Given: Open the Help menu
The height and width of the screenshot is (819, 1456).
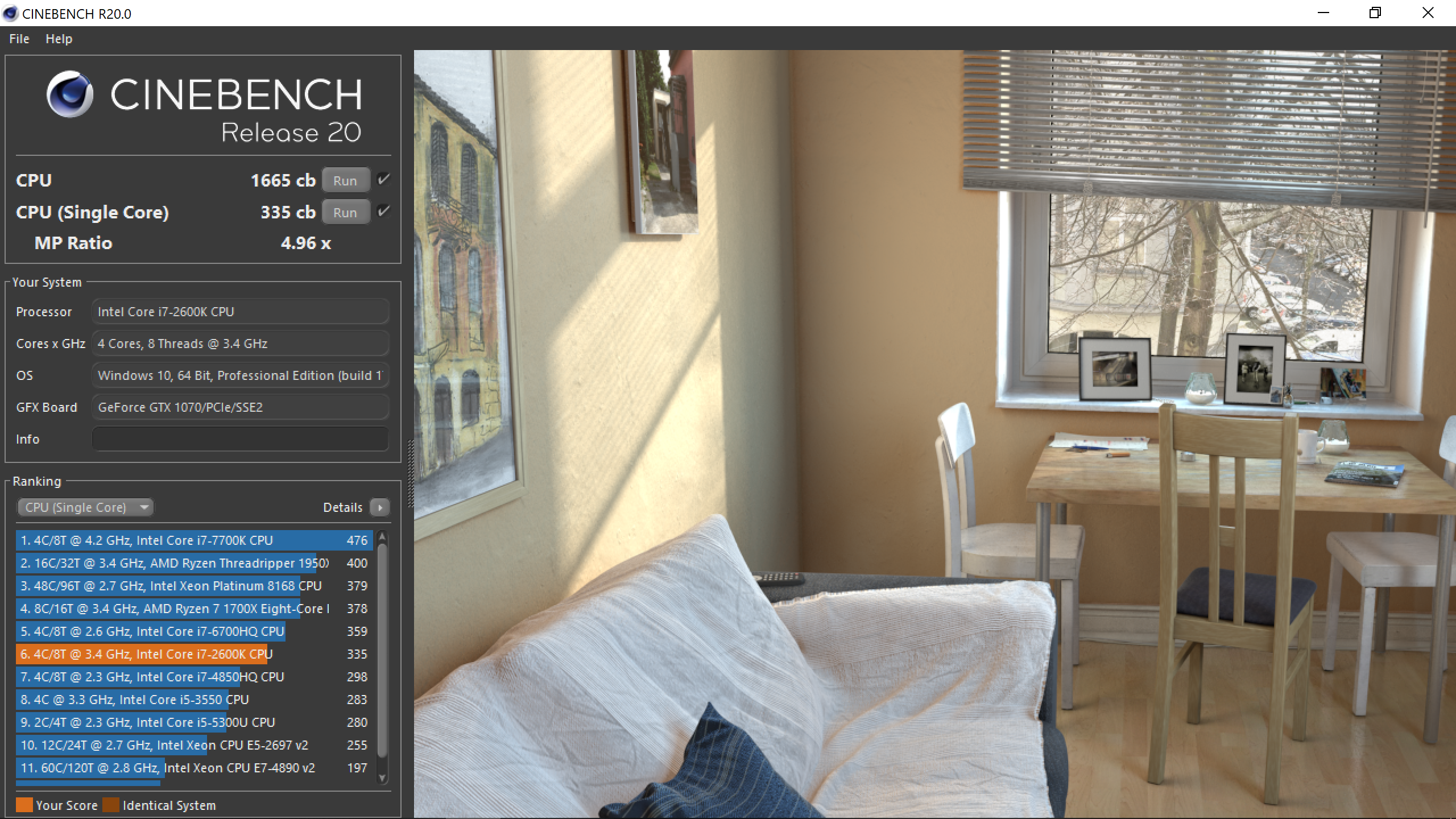Looking at the screenshot, I should point(59,39).
